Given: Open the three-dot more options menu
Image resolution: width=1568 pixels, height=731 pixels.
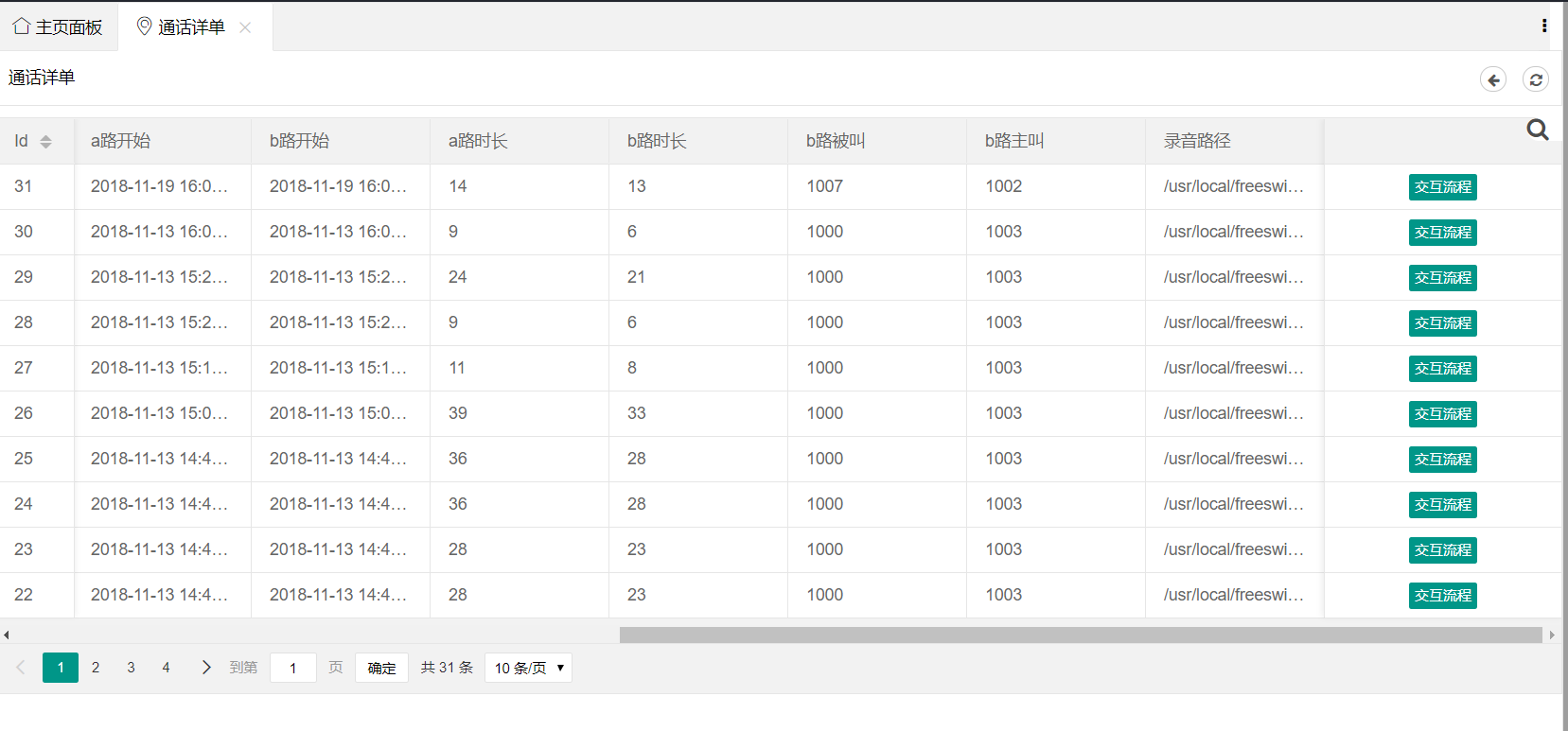Looking at the screenshot, I should click(x=1544, y=26).
